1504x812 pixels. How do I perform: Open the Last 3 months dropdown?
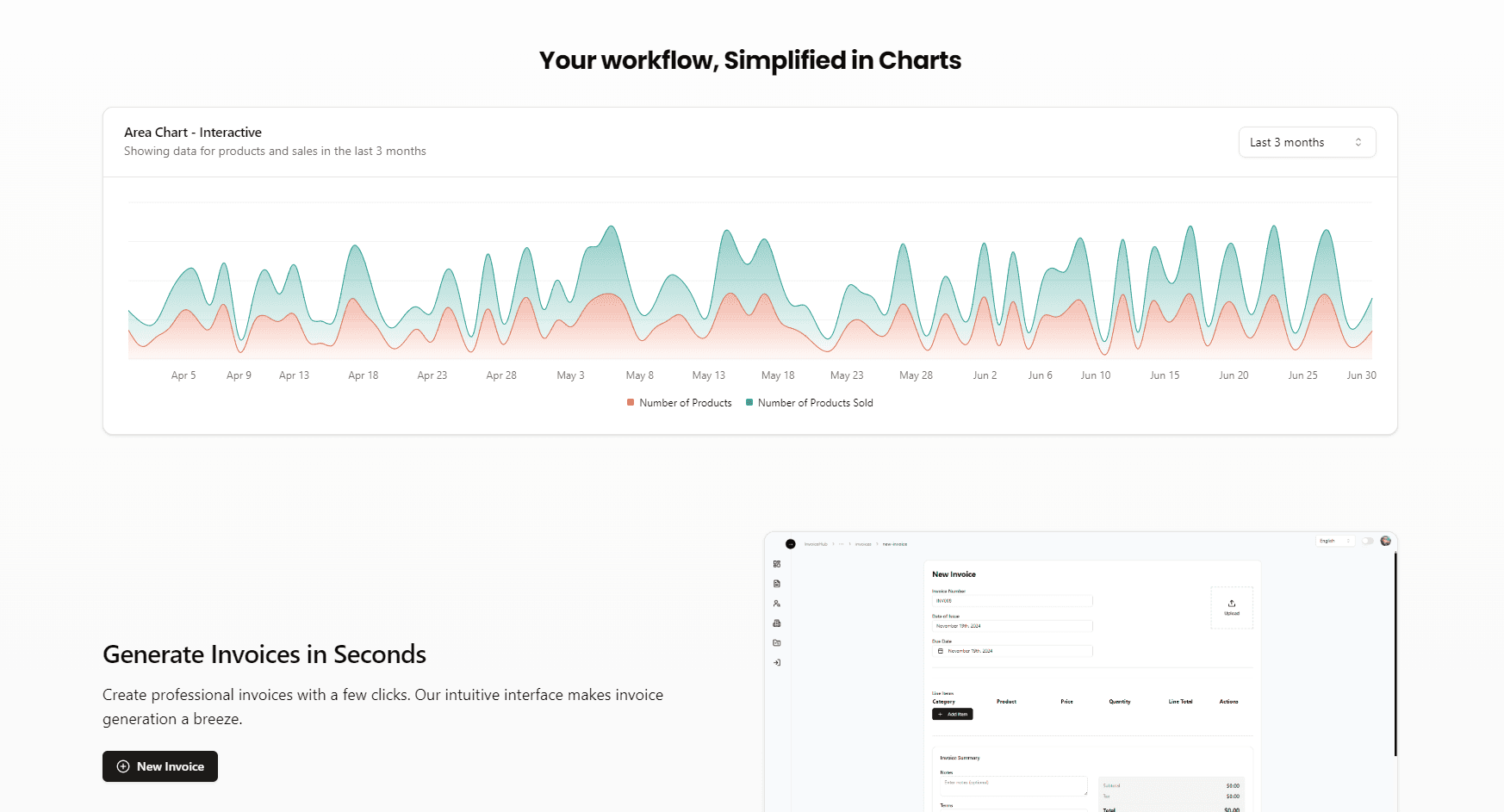pyautogui.click(x=1307, y=142)
